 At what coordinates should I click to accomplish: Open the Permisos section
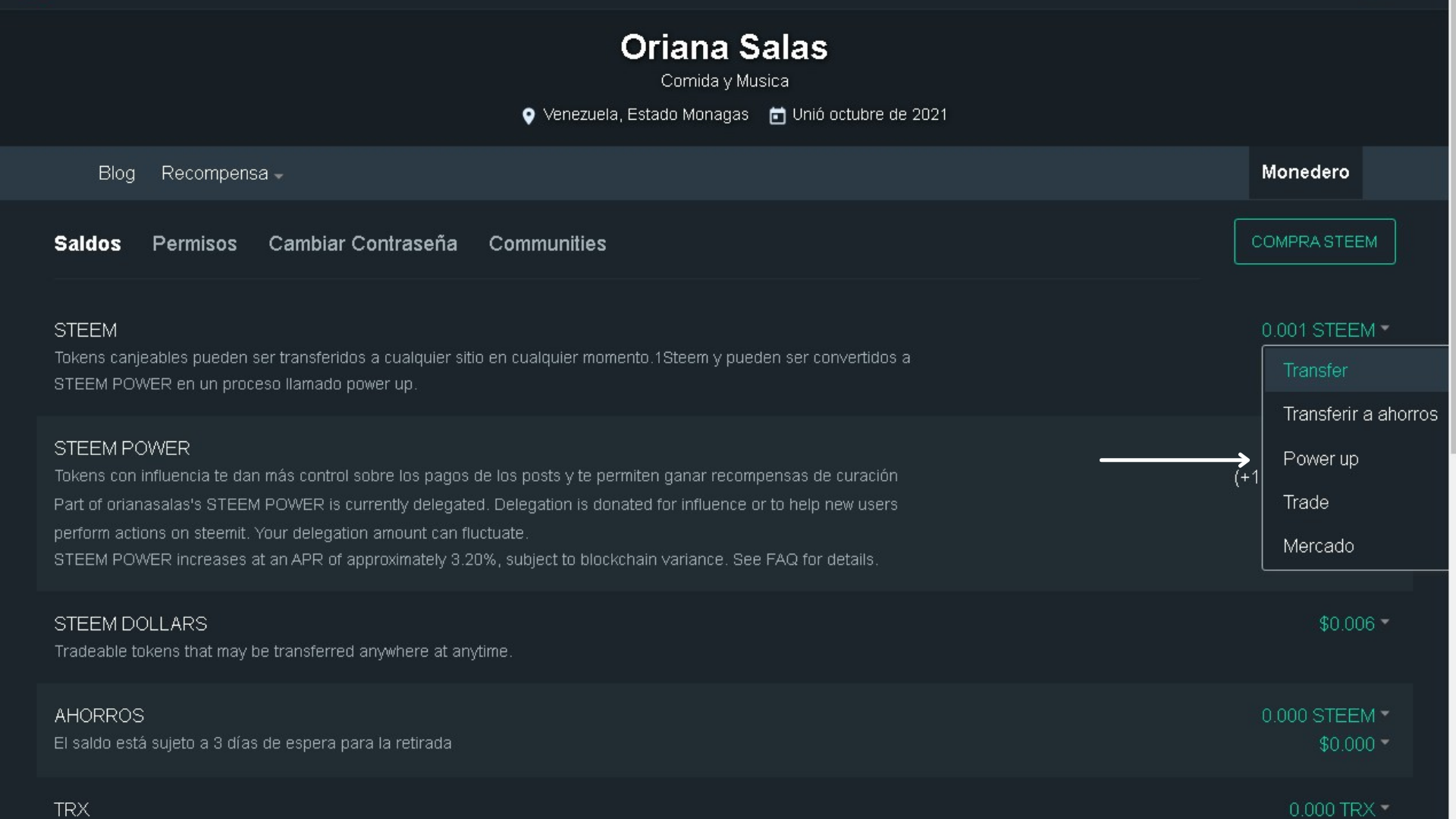click(x=194, y=243)
